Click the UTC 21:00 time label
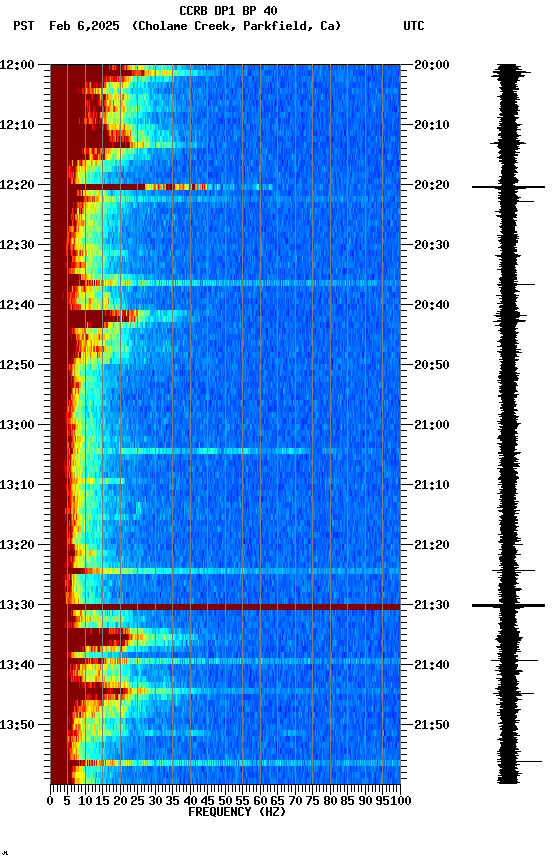The width and height of the screenshot is (552, 864). pos(432,425)
